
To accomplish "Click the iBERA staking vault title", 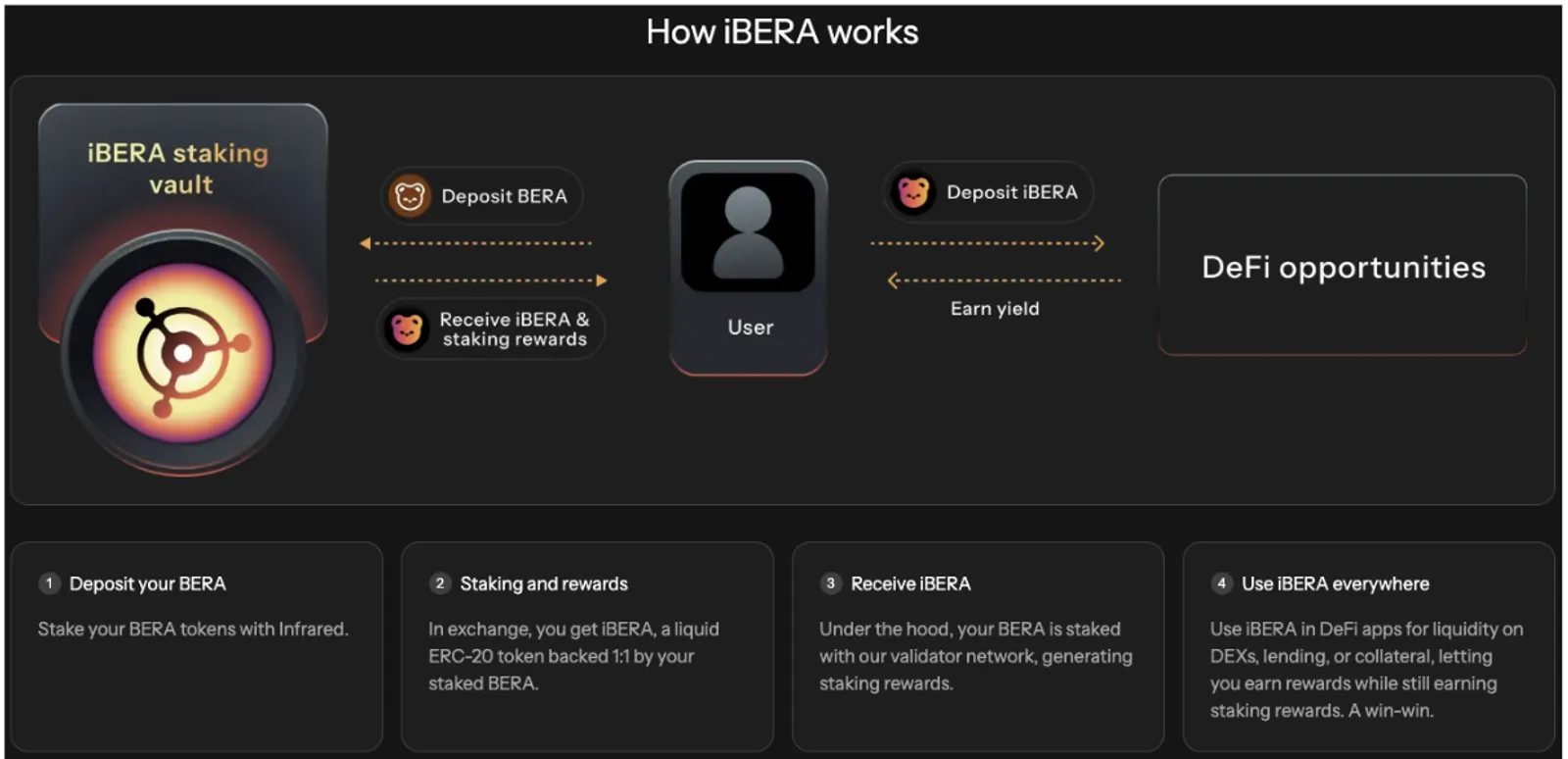I will (x=178, y=169).
